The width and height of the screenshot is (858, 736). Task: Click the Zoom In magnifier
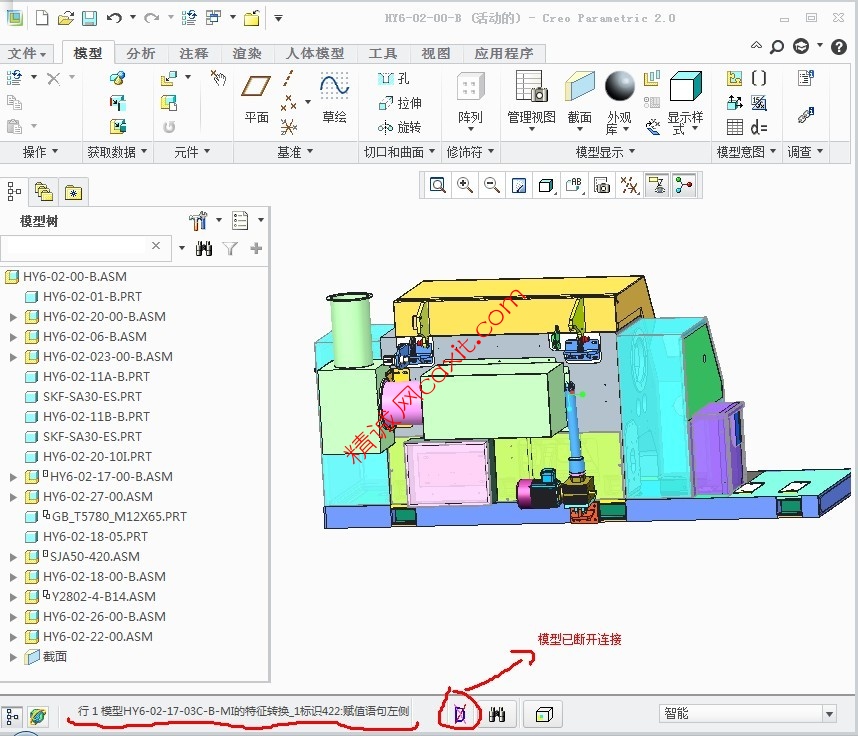pyautogui.click(x=465, y=186)
